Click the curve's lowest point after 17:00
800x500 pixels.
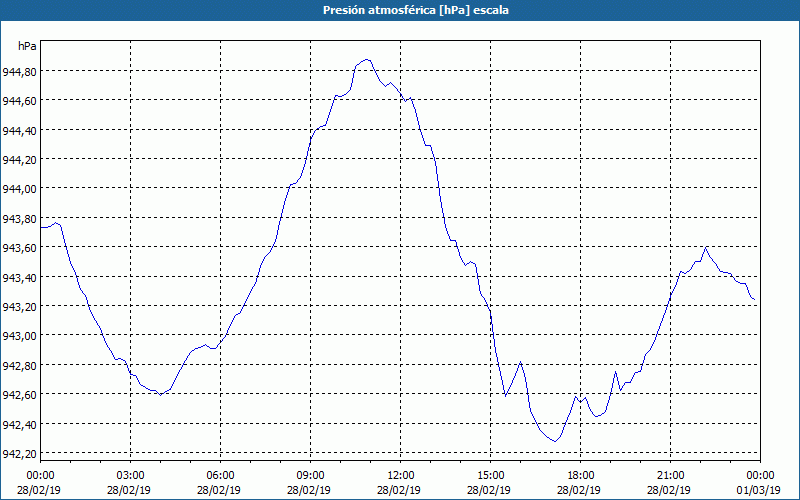[x=555, y=441]
